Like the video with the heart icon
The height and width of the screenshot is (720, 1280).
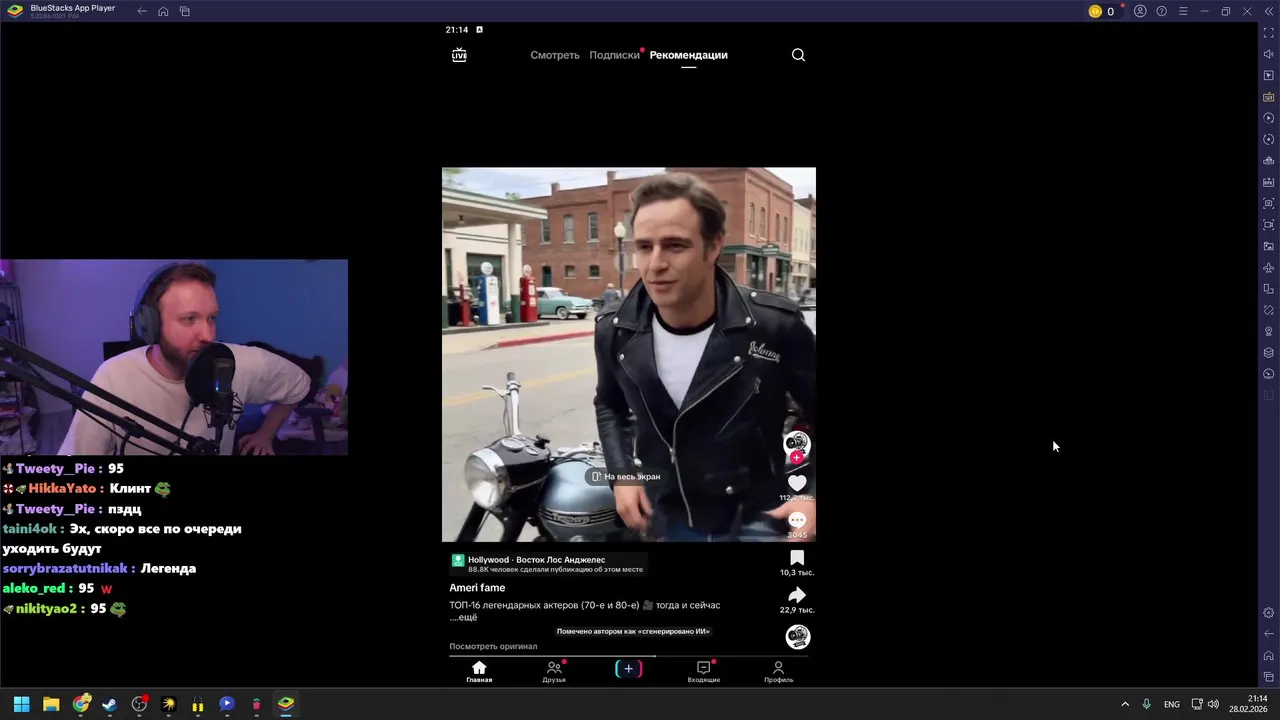pyautogui.click(x=797, y=483)
